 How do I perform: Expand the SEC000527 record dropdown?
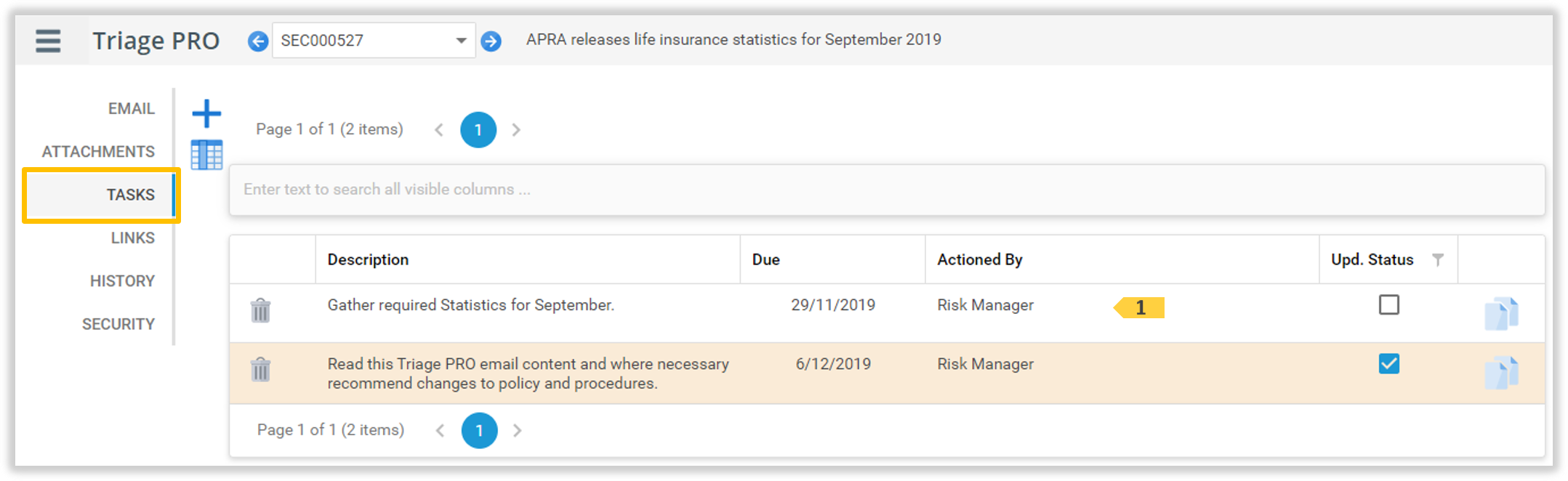click(460, 41)
